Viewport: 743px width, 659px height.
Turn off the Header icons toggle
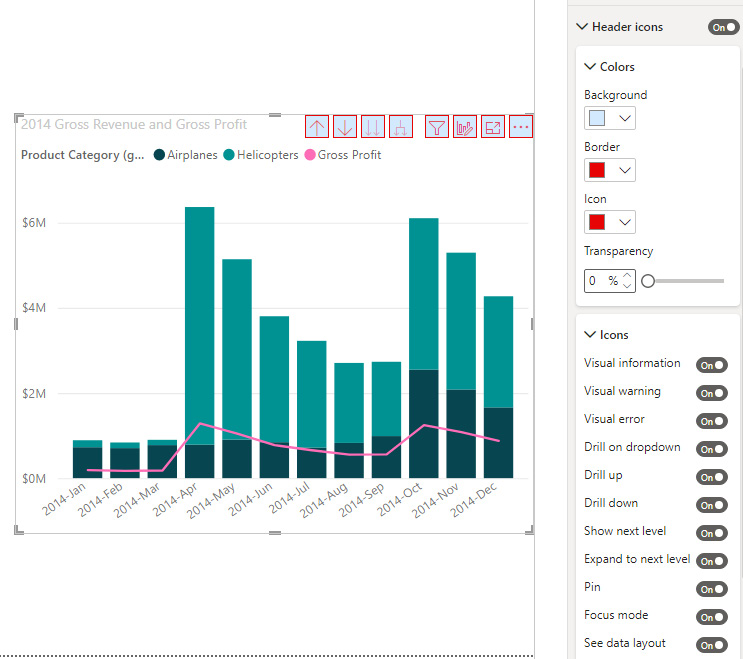point(724,27)
